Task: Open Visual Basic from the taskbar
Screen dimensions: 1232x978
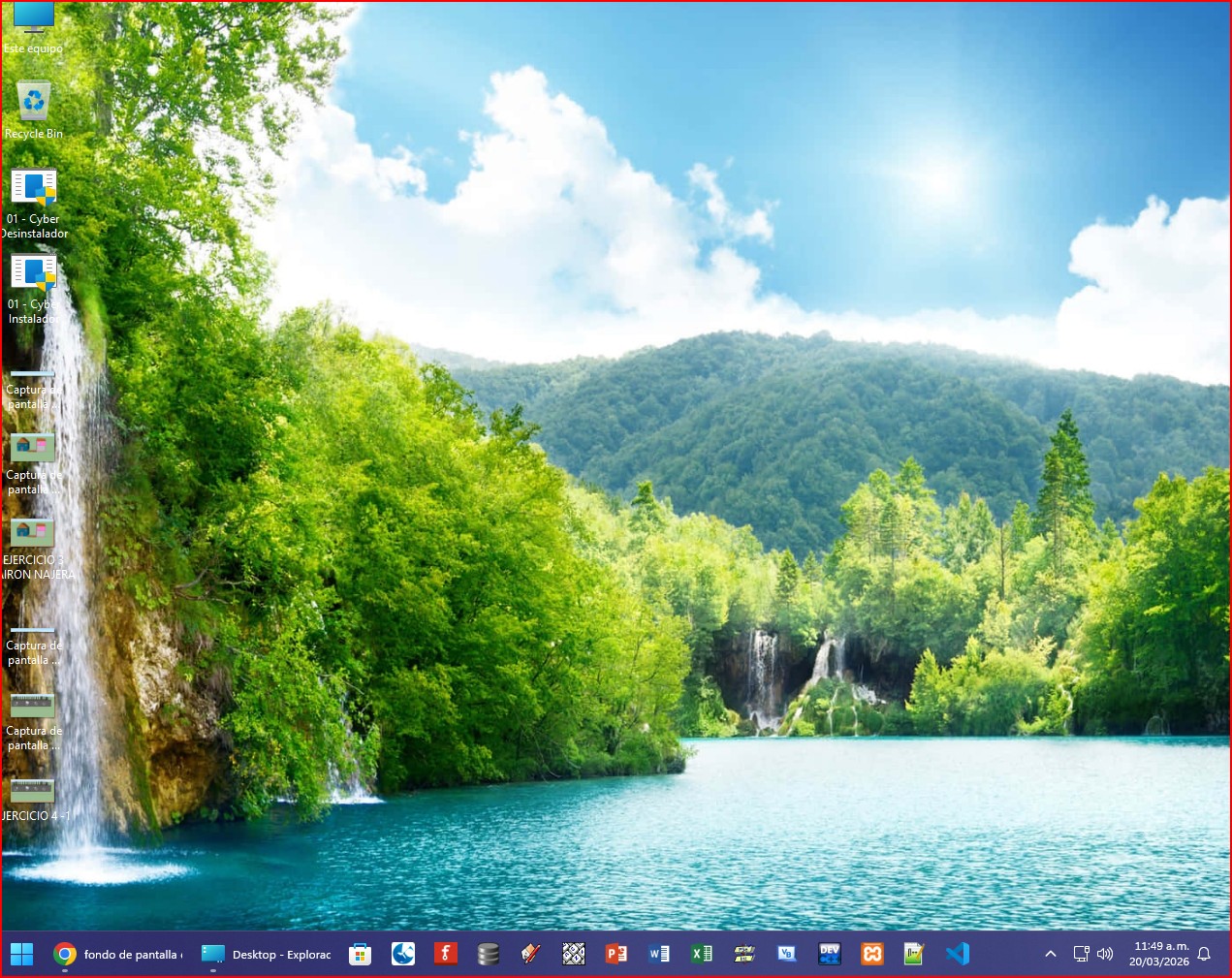Action: pos(786,954)
